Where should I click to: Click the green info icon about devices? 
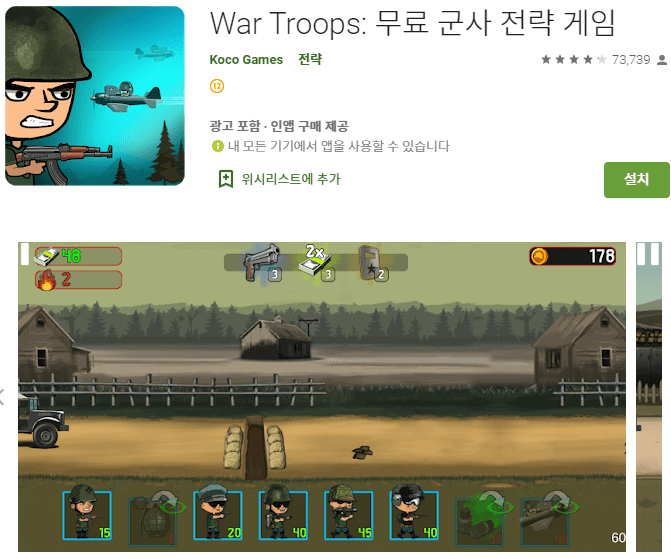217,146
